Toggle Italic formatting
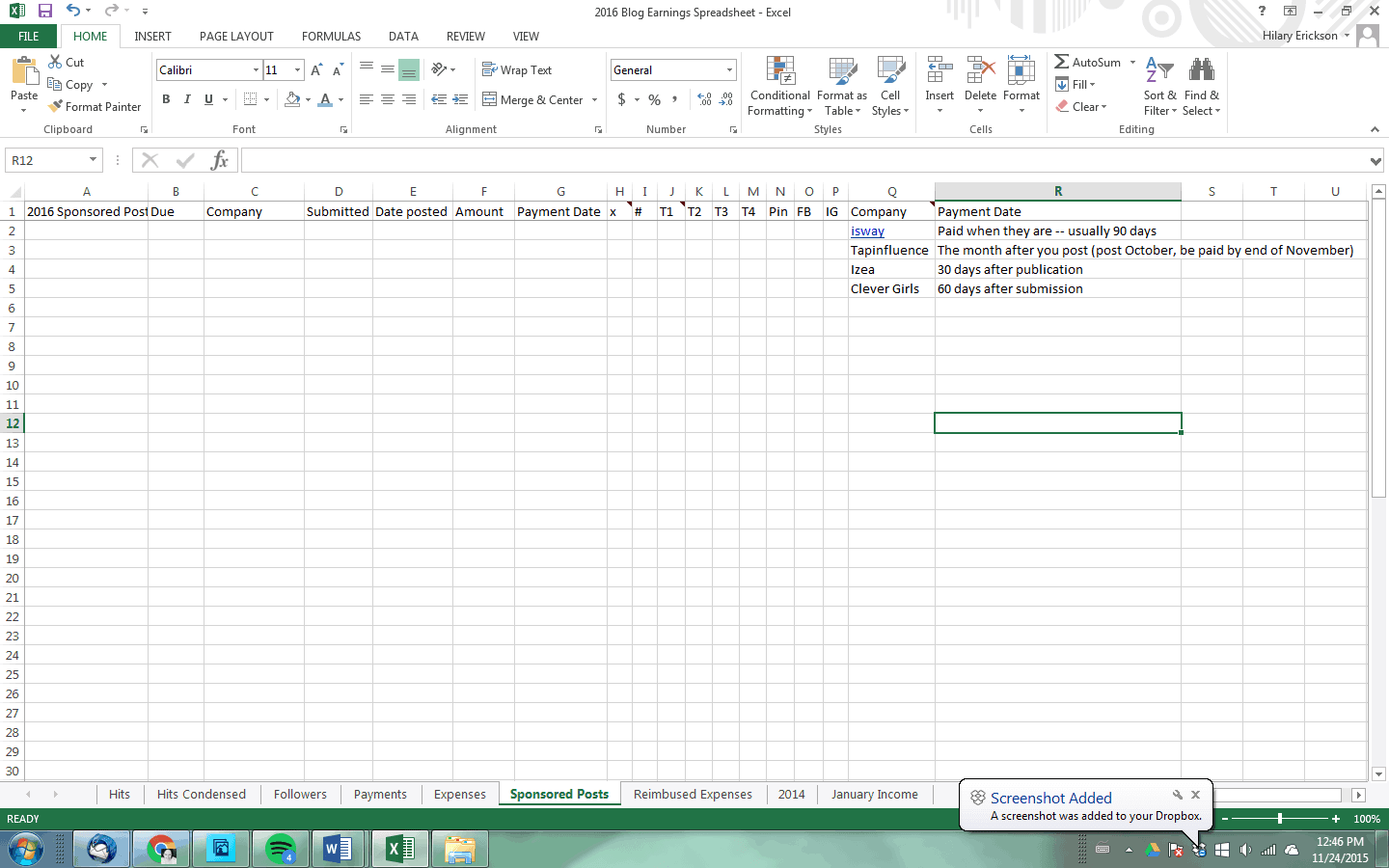This screenshot has width=1389, height=868. [x=187, y=99]
